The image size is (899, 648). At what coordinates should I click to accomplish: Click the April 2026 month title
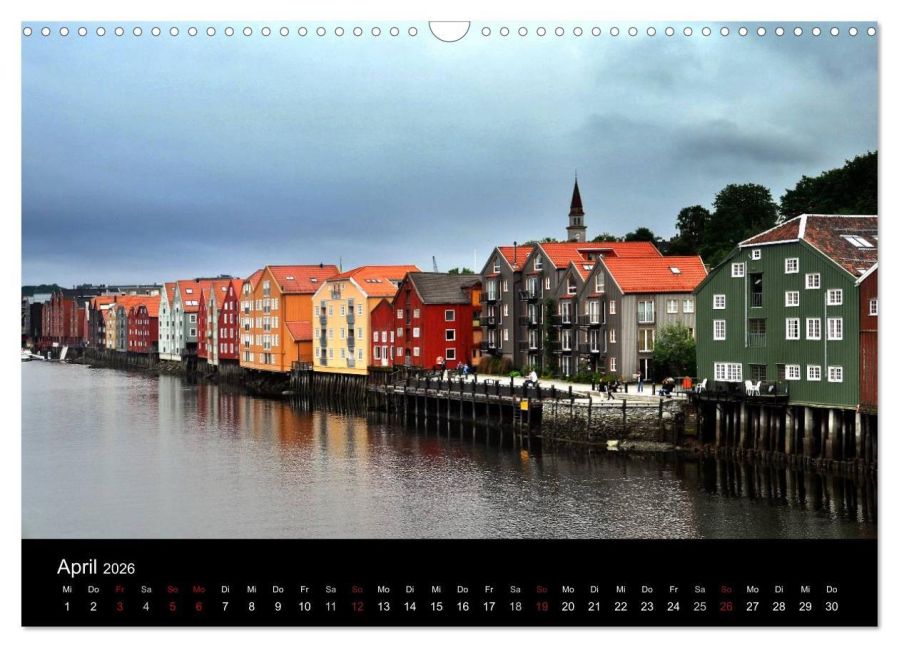96,567
